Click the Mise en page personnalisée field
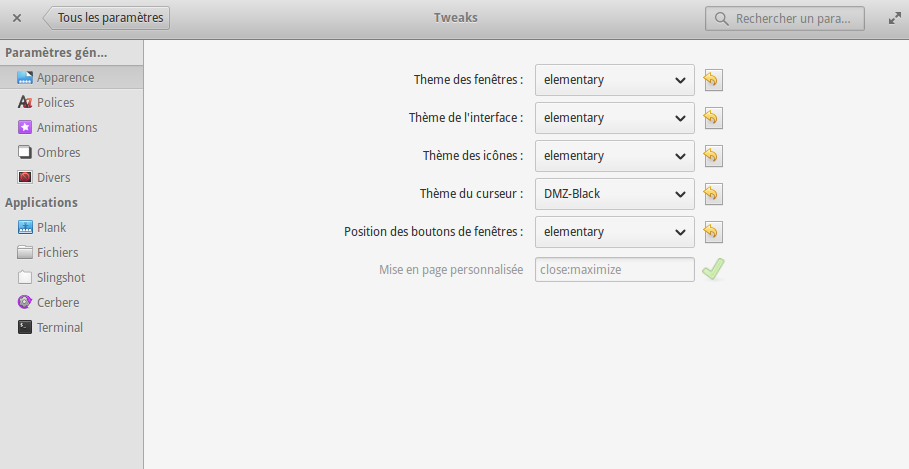 (615, 270)
